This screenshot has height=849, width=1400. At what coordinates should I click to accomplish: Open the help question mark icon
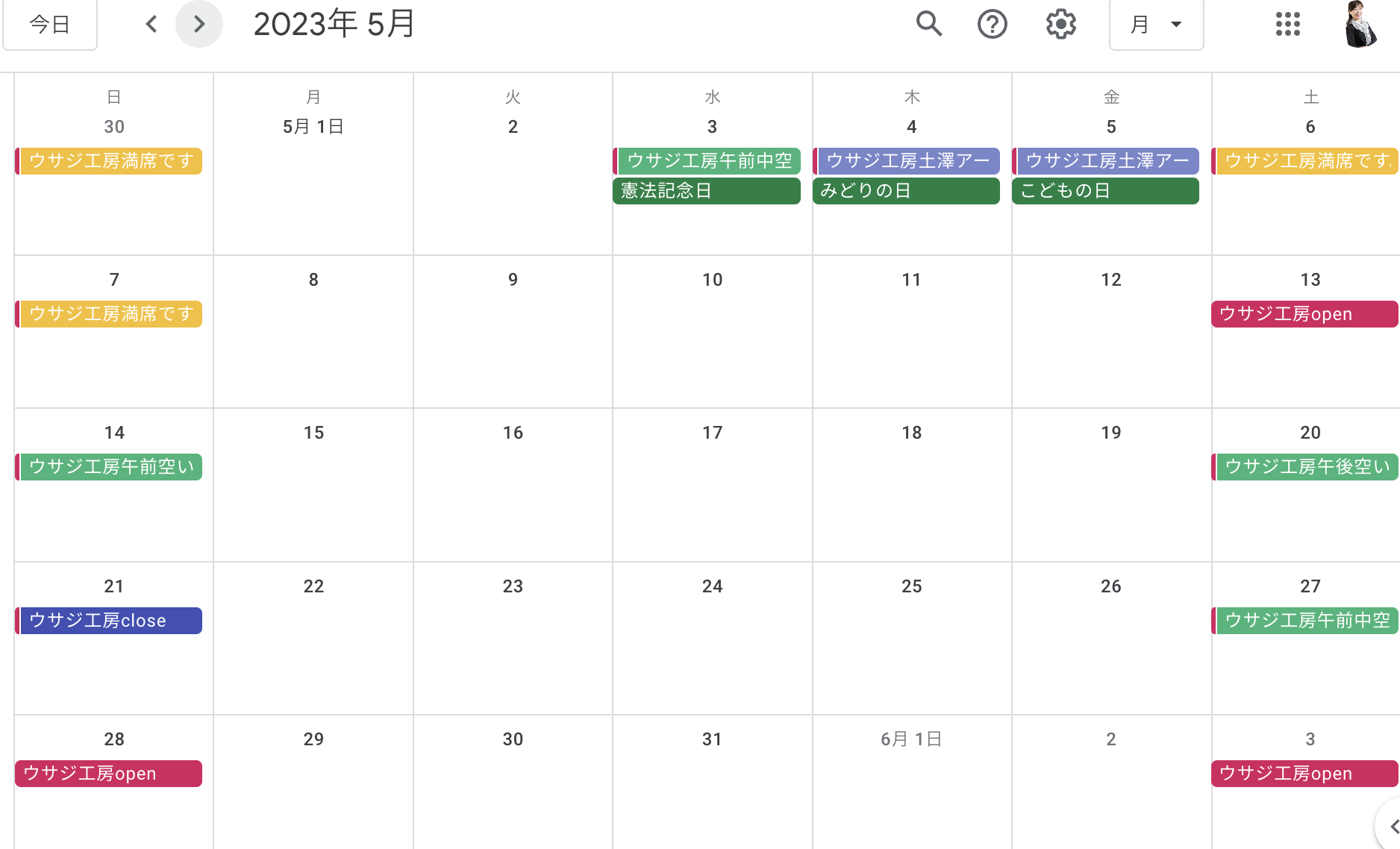[993, 24]
